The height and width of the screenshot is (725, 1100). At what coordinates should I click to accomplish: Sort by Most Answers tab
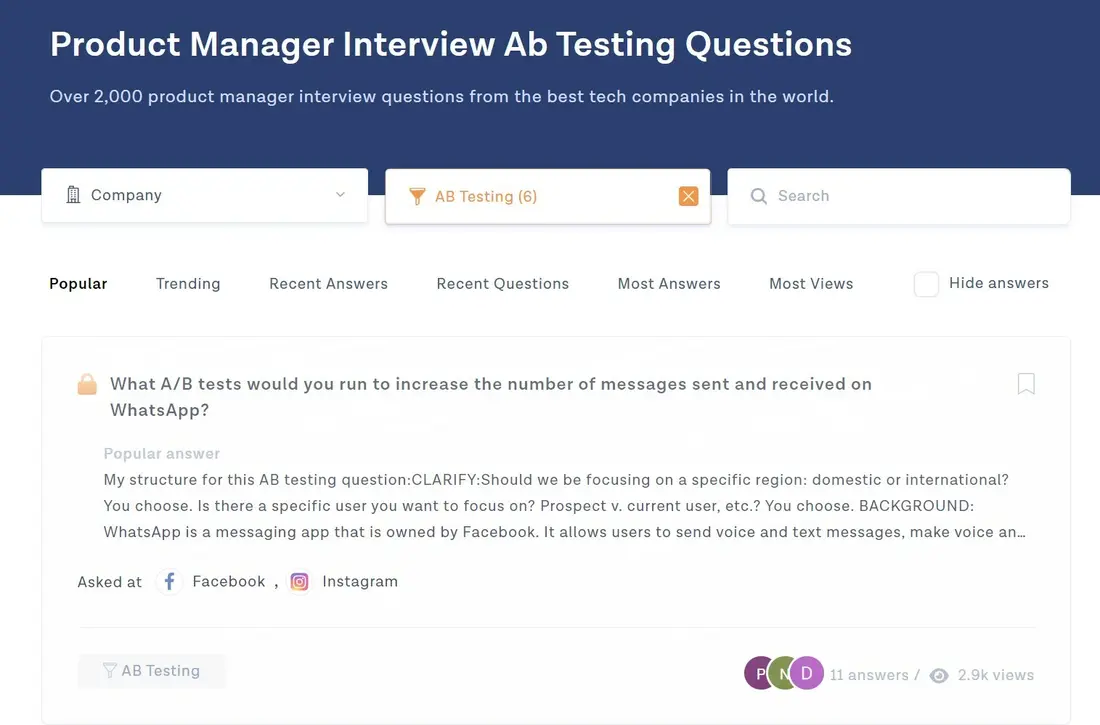click(x=669, y=284)
